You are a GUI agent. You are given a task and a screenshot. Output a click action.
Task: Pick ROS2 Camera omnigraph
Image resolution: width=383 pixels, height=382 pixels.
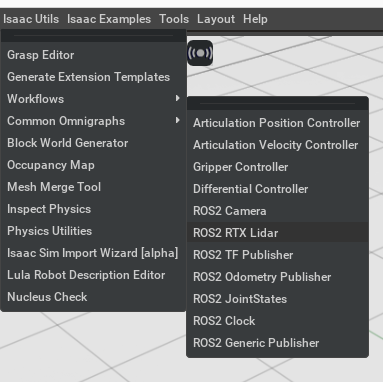click(x=277, y=211)
